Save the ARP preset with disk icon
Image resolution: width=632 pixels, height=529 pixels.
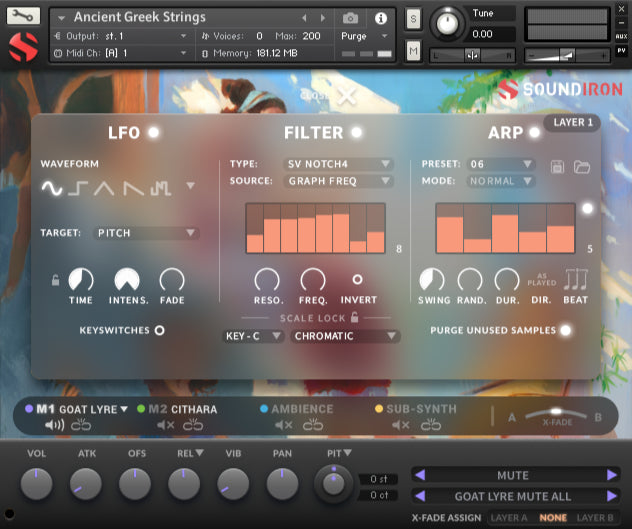point(558,165)
